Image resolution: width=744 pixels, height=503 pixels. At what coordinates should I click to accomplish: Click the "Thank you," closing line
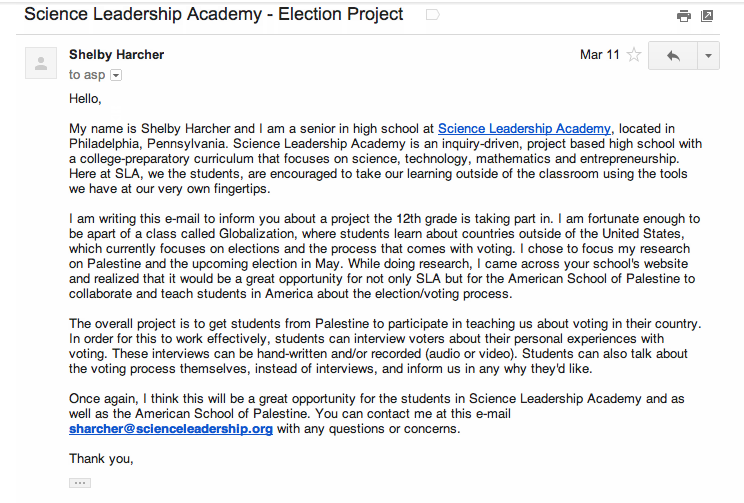101,459
